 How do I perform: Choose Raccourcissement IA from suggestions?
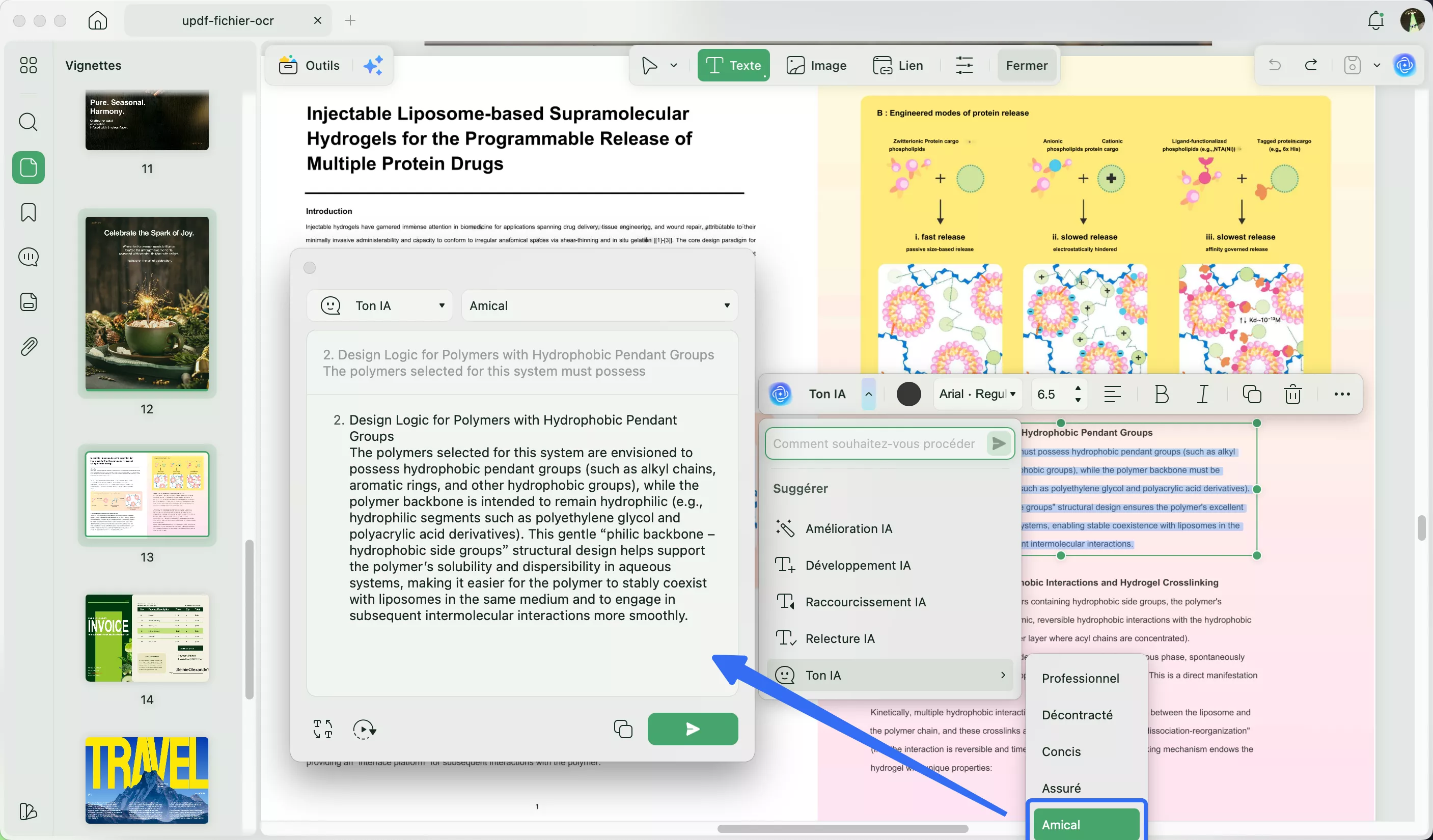(865, 602)
